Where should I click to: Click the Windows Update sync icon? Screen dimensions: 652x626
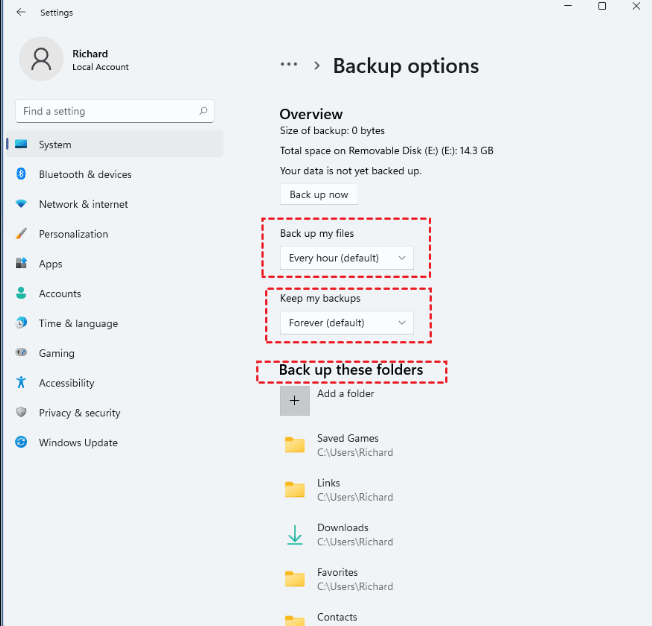click(21, 442)
